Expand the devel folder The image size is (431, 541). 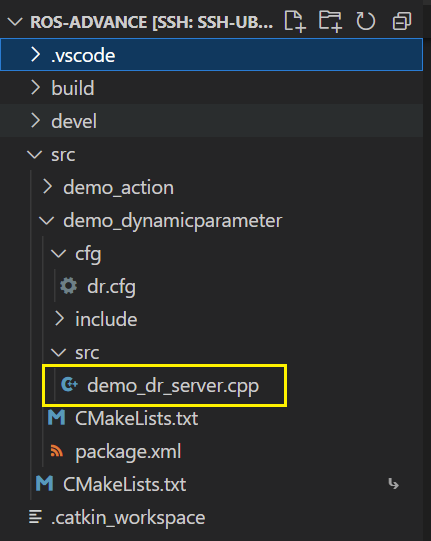tap(211, 121)
